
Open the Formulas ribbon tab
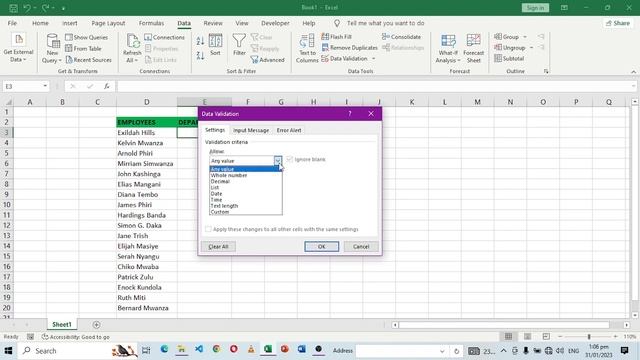click(x=151, y=23)
